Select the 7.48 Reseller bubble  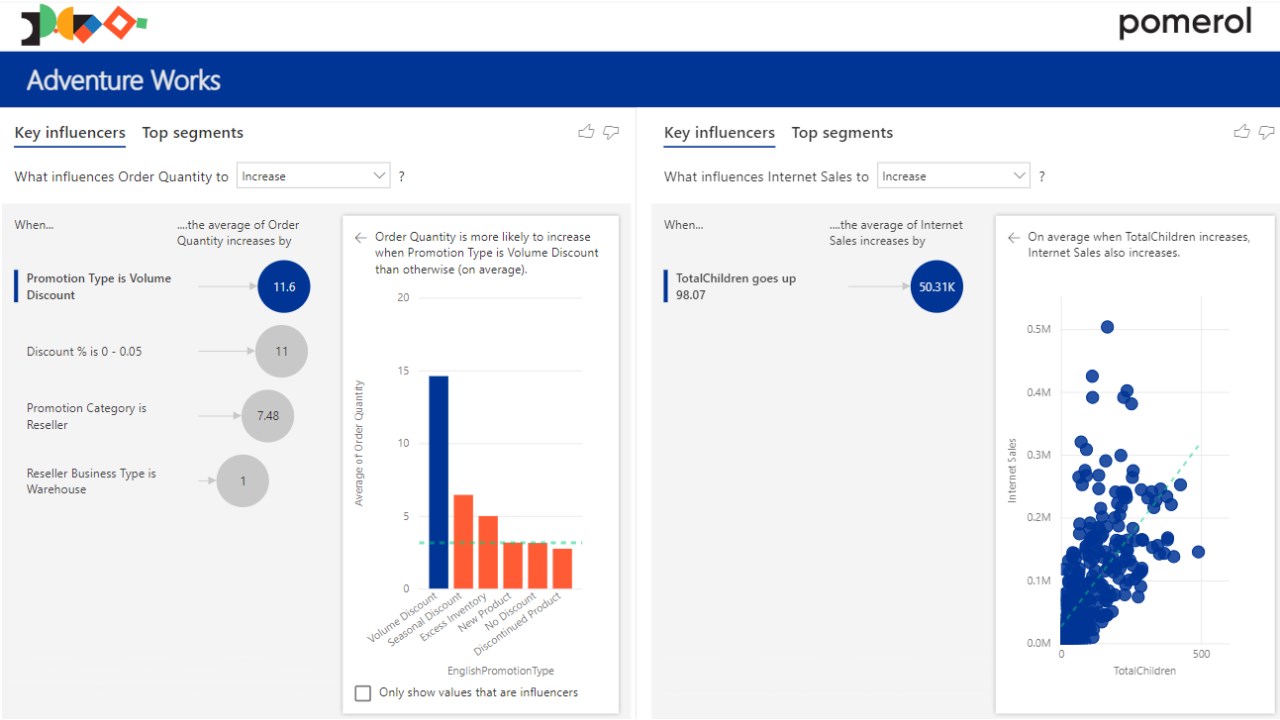268,416
